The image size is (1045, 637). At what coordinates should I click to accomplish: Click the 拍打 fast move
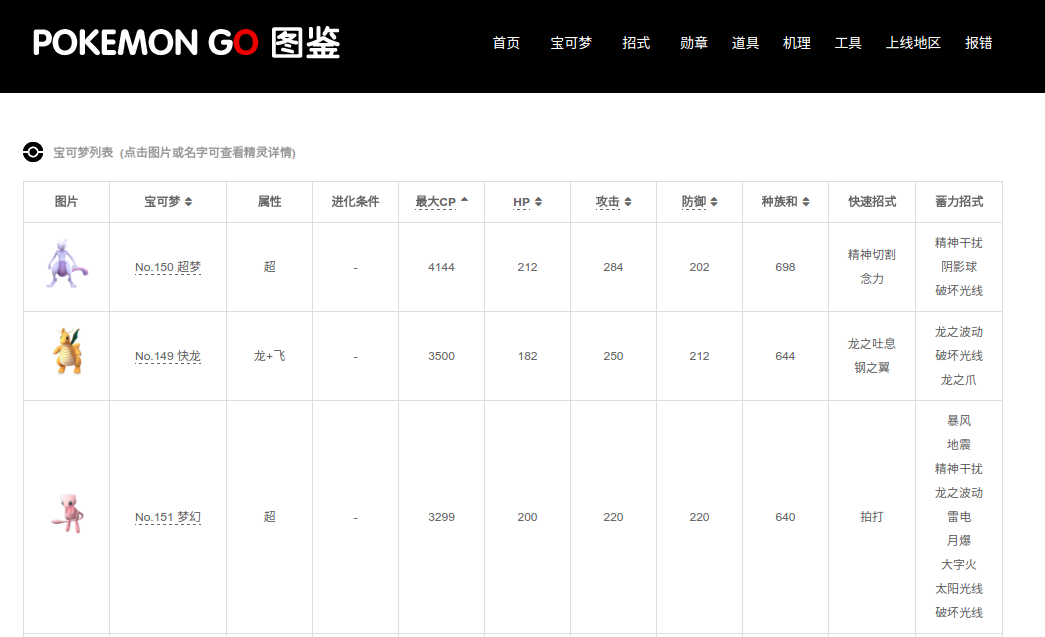coord(872,516)
